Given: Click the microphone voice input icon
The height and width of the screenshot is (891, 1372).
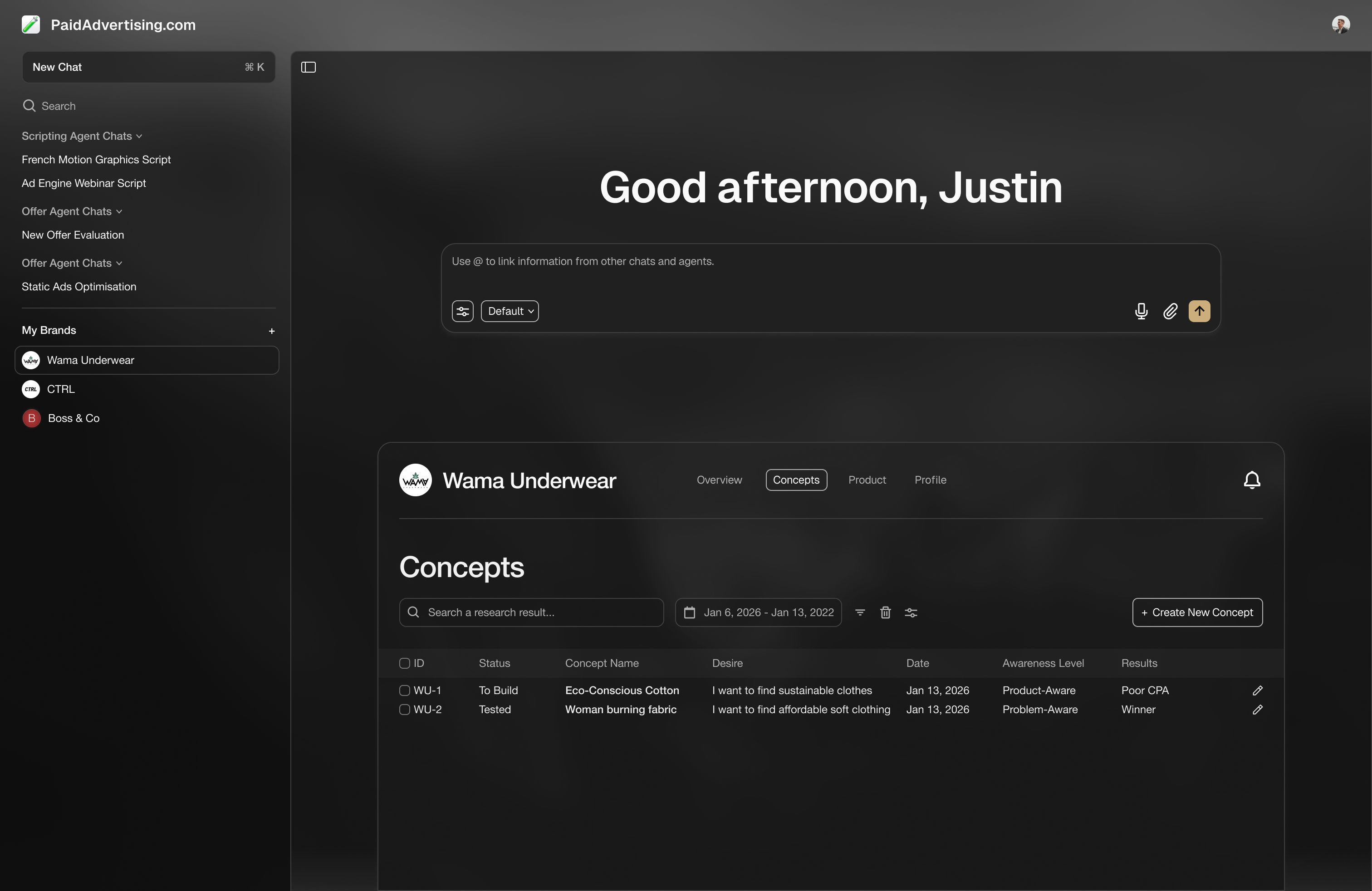Looking at the screenshot, I should (1141, 311).
